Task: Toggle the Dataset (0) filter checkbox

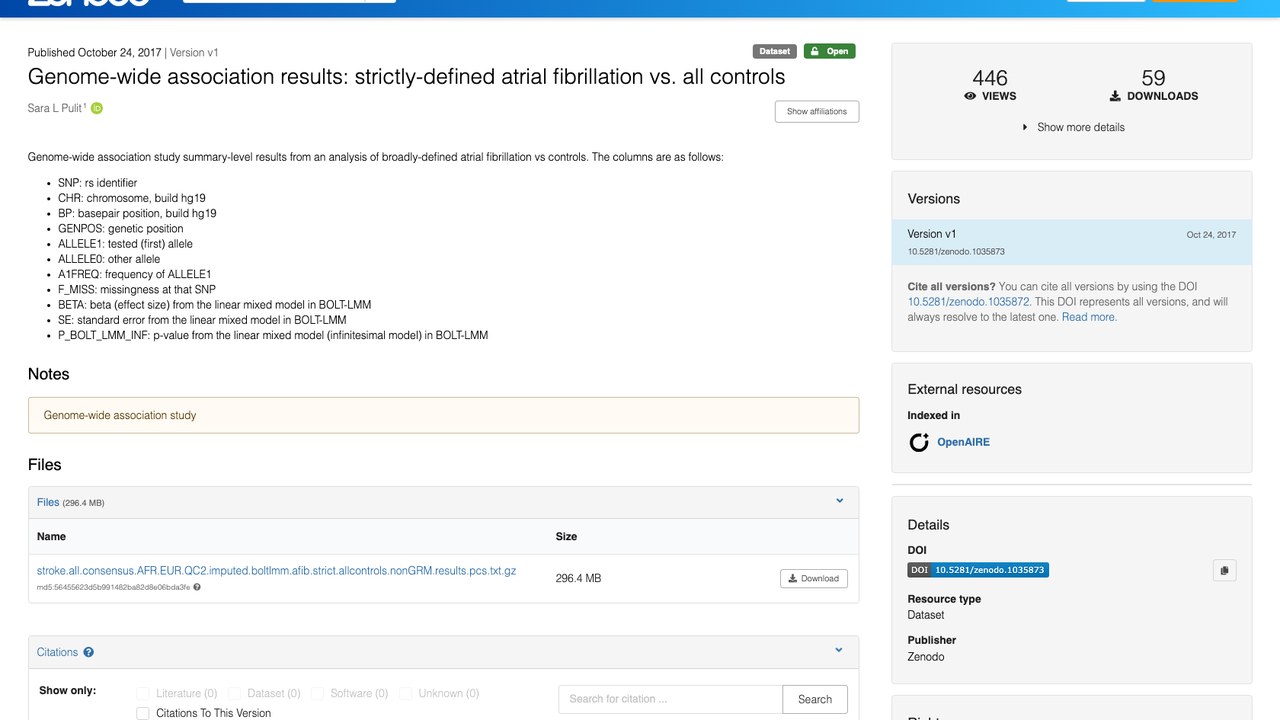Action: coord(234,693)
